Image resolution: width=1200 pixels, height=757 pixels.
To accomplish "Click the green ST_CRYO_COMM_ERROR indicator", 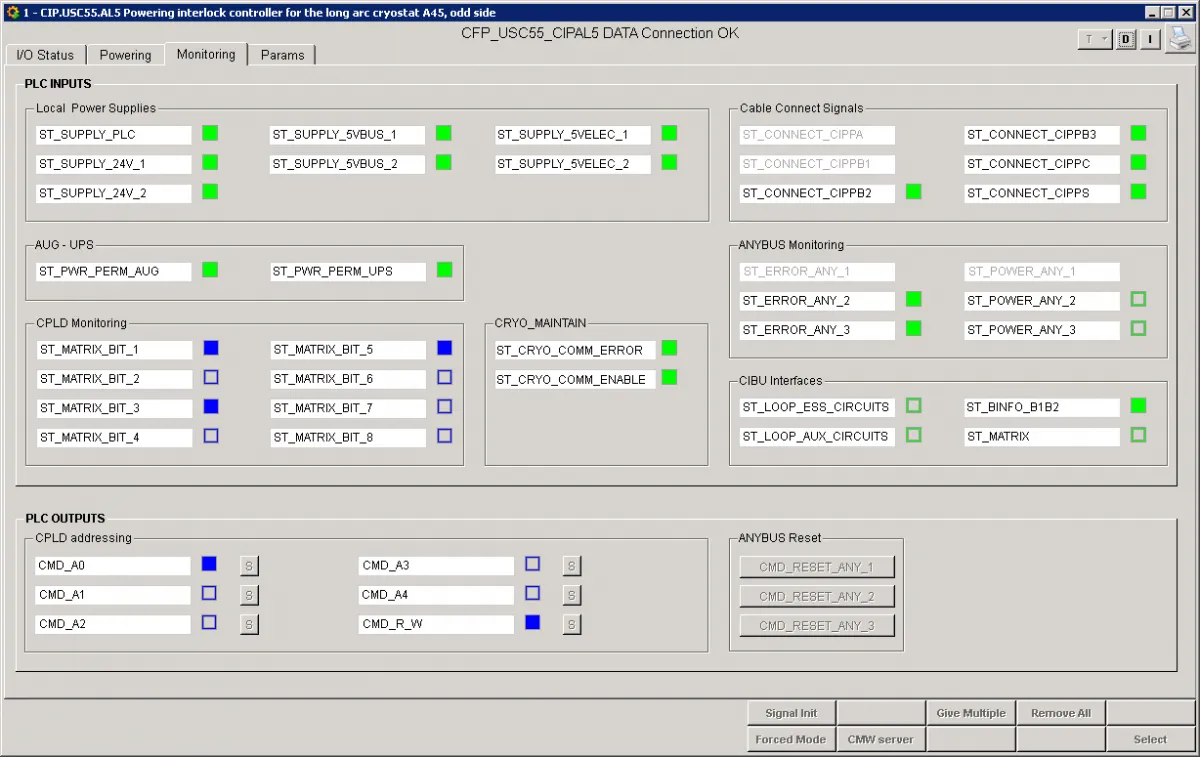I will pos(669,348).
